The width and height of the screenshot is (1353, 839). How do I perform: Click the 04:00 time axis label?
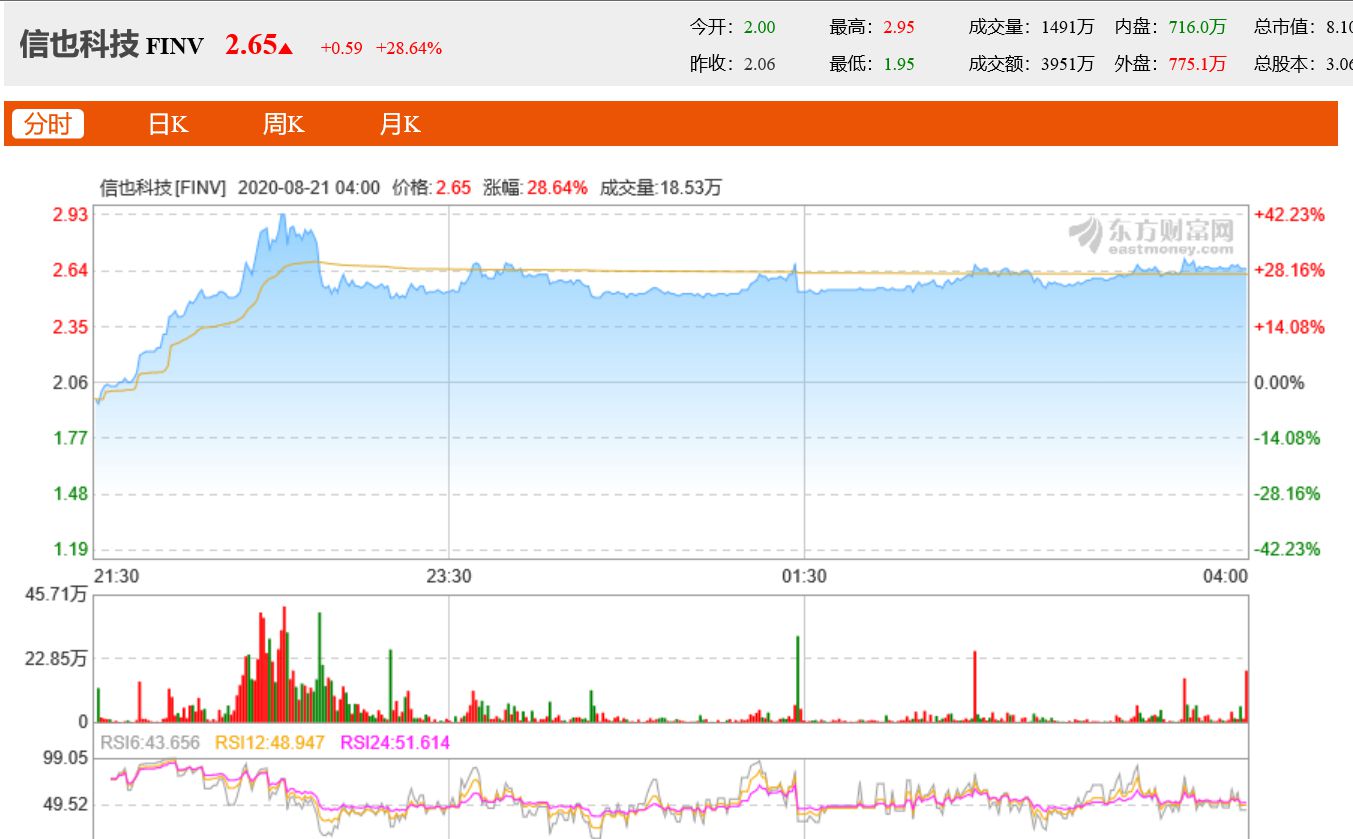click(1226, 576)
